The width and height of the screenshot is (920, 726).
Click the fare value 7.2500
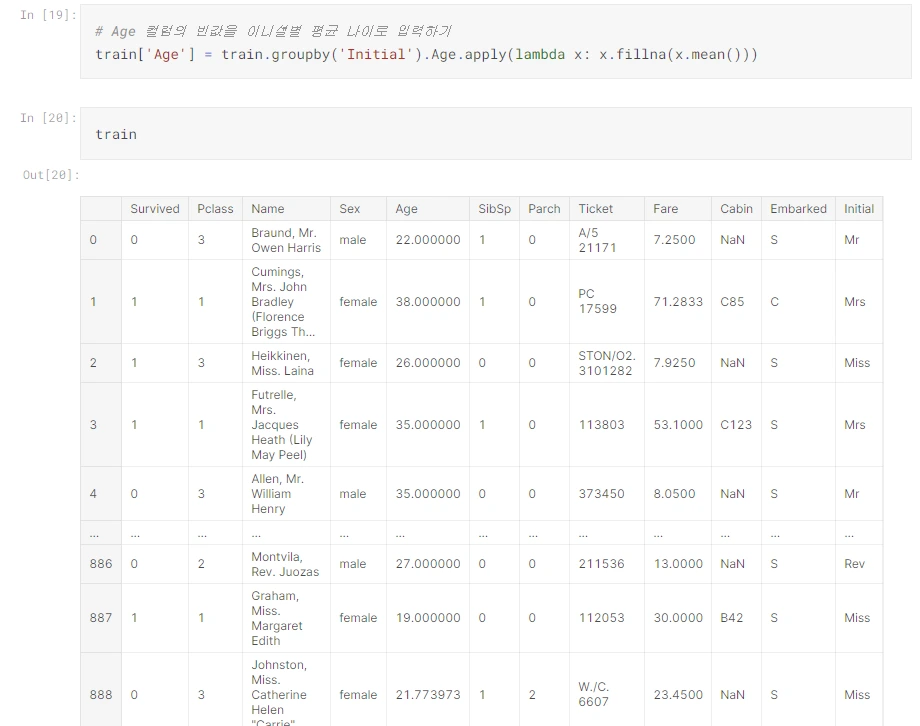pyautogui.click(x=674, y=240)
